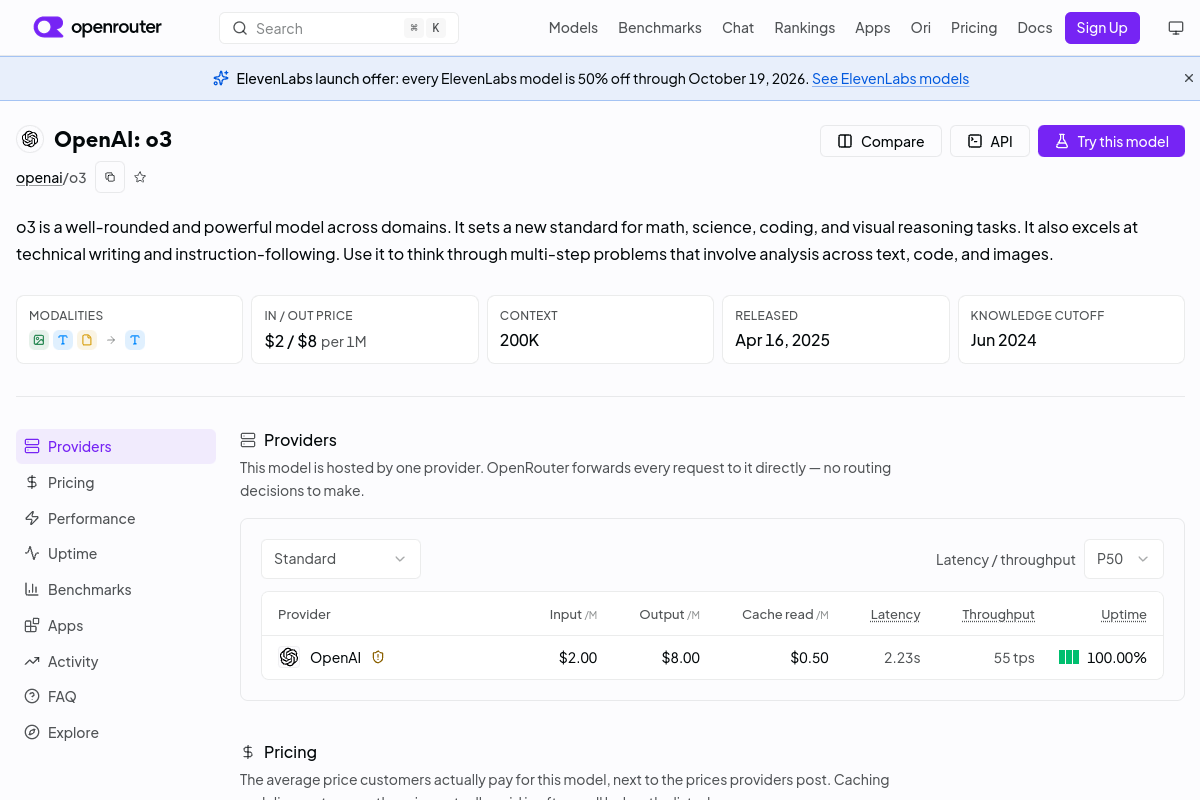This screenshot has width=1200, height=800.
Task: Go to Benchmarks in top navigation
Action: pos(660,28)
